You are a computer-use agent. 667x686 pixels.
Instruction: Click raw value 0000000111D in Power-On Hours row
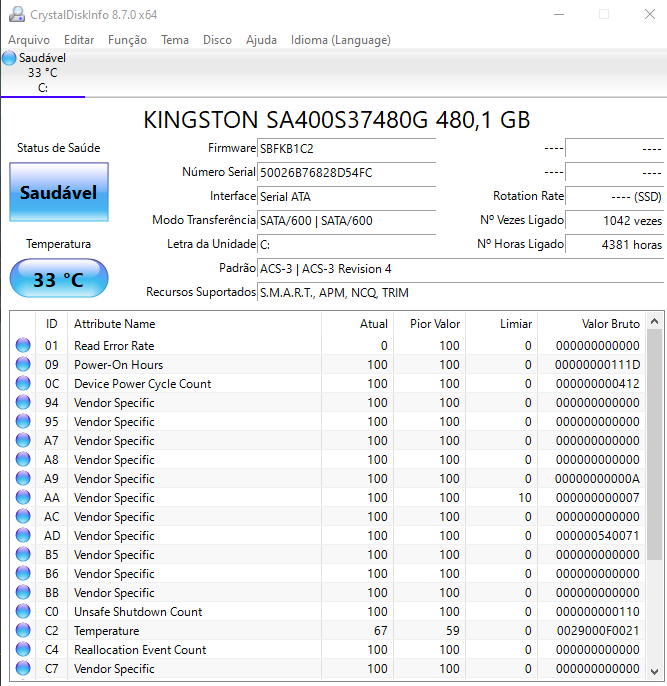(x=597, y=364)
